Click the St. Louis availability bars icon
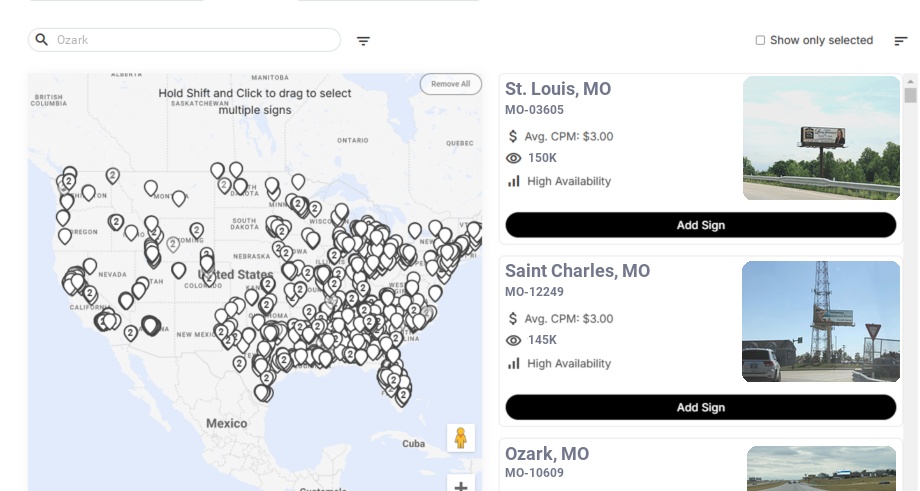The height and width of the screenshot is (491, 920). [x=514, y=181]
